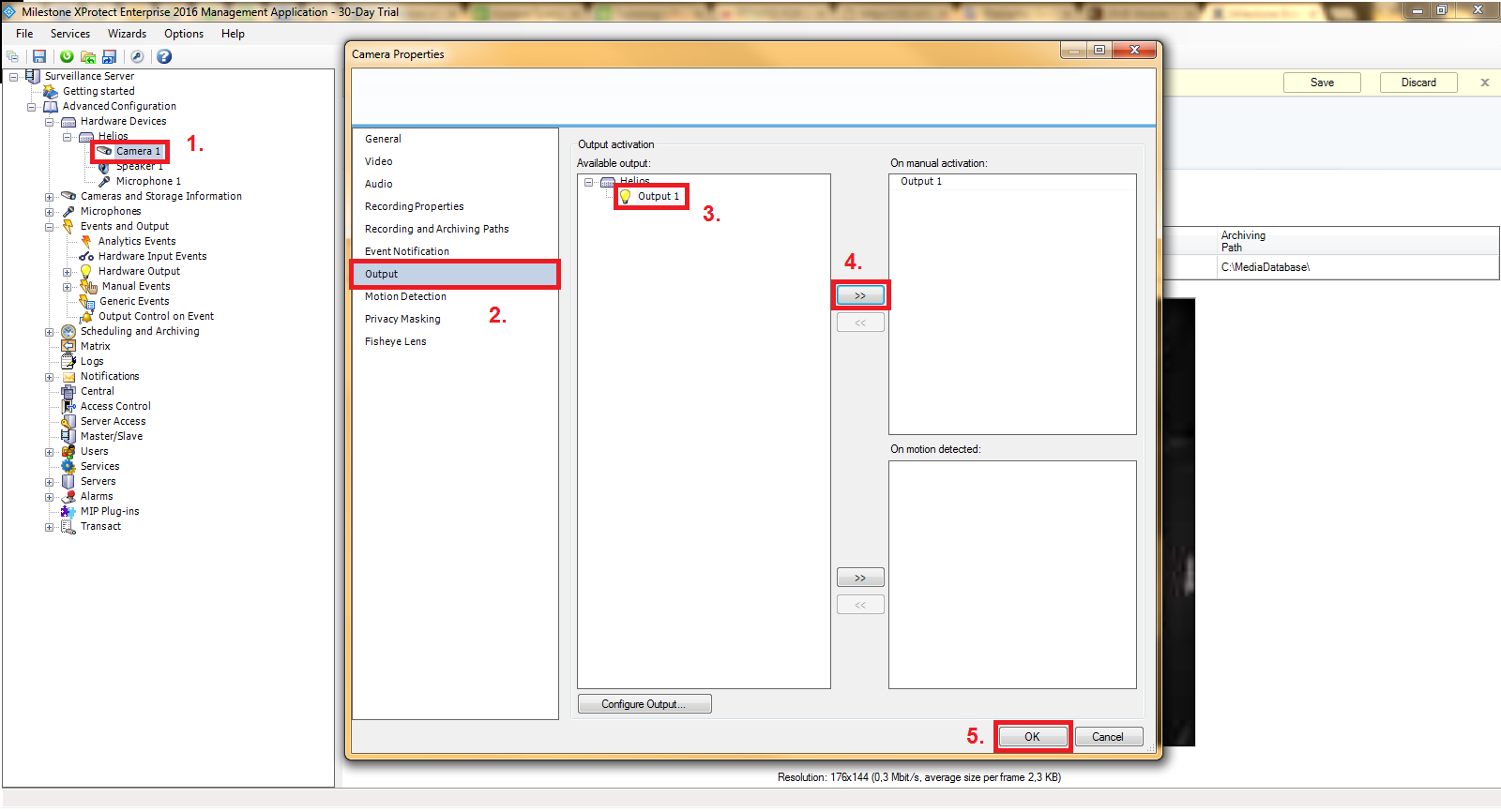Image resolution: width=1501 pixels, height=812 pixels.
Task: Click the MIP Plug-ins puzzle icon
Action: 68,511
